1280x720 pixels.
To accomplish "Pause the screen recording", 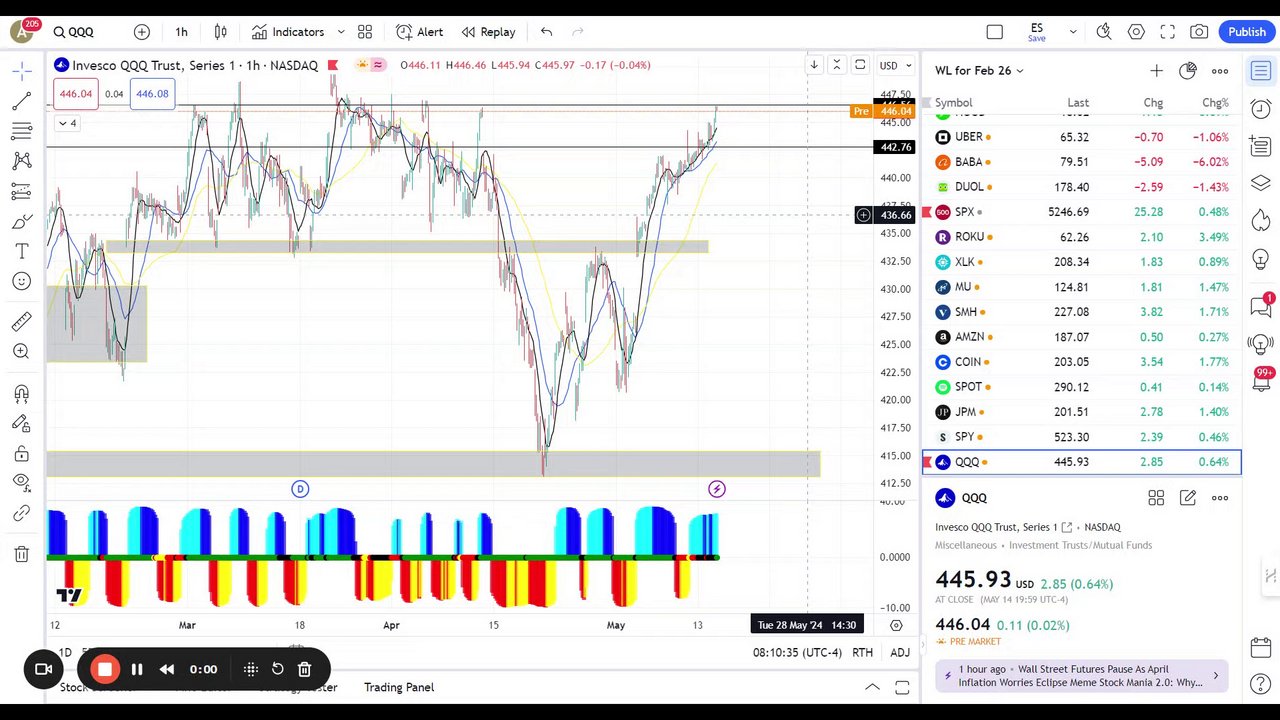I will (x=137, y=669).
